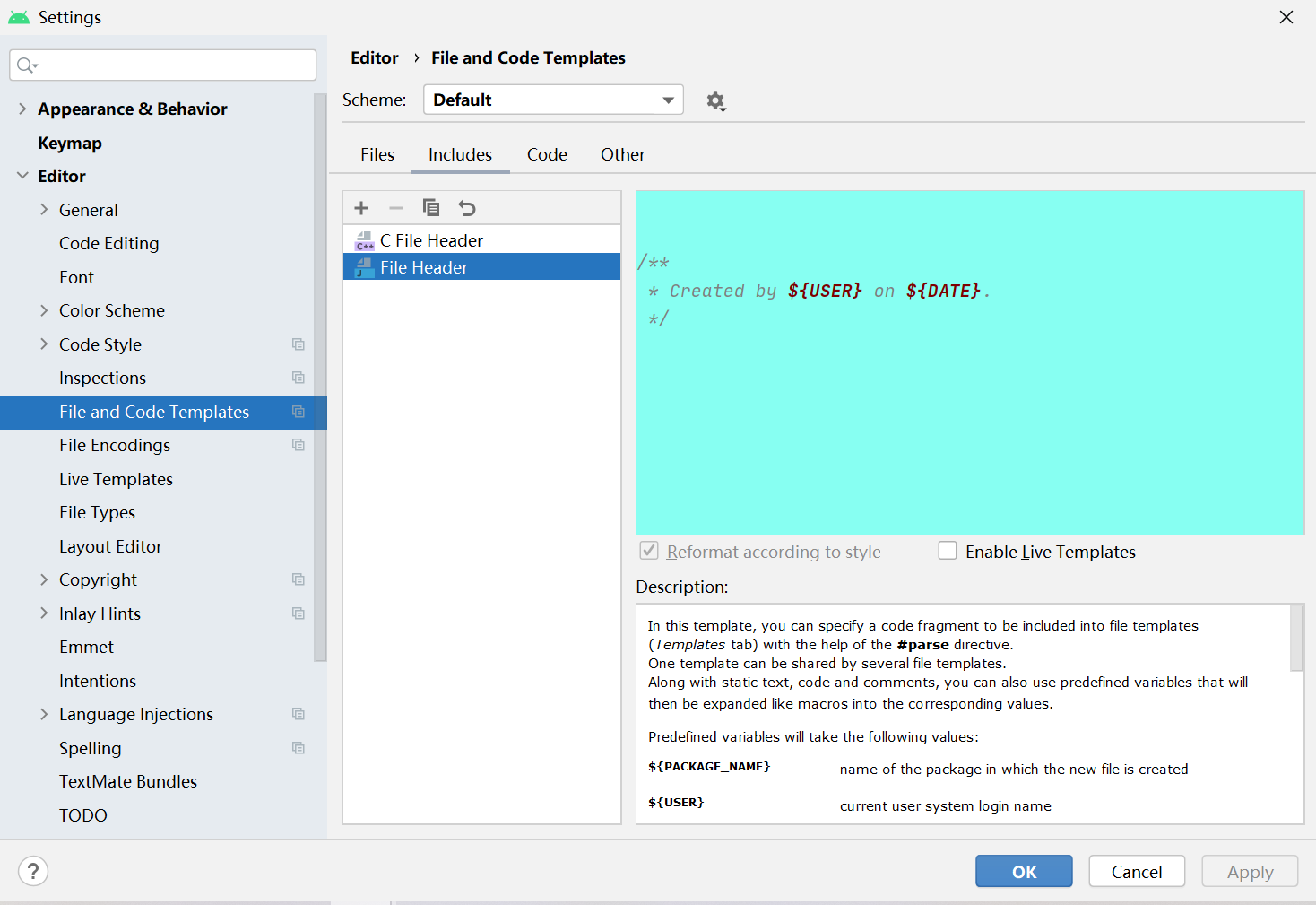Switch to the Other tab

[x=623, y=154]
